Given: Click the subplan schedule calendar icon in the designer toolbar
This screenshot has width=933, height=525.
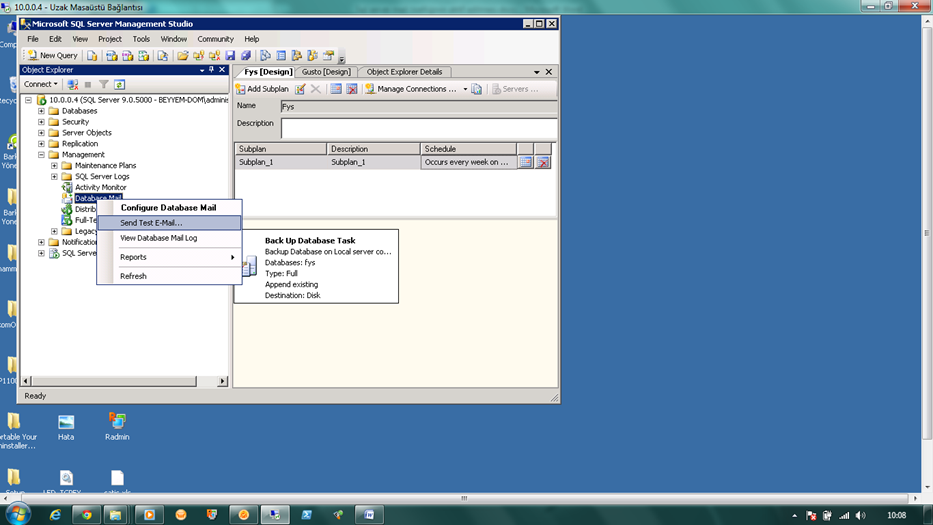Looking at the screenshot, I should [336, 89].
